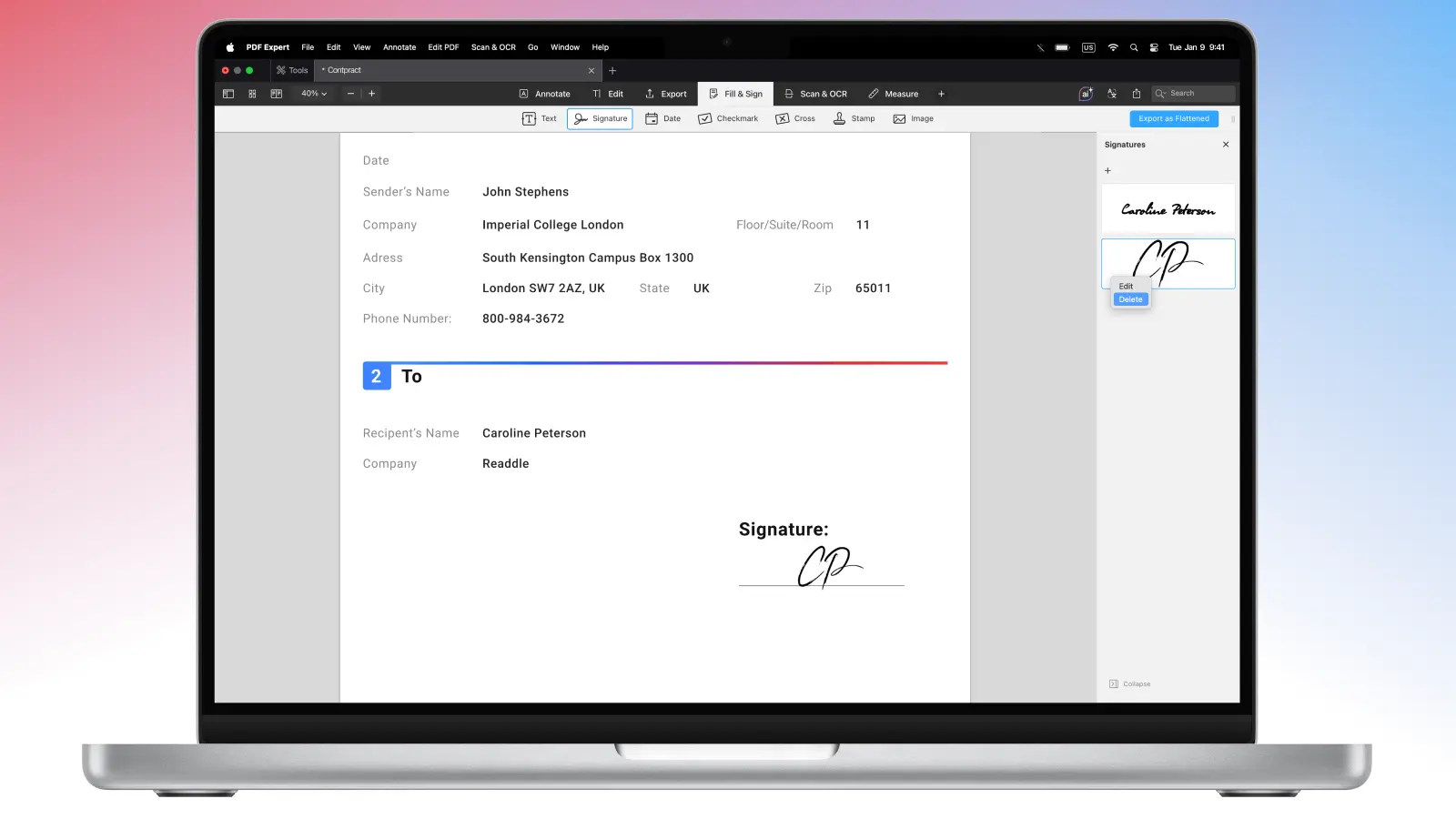The image size is (1456, 819).
Task: Switch to the Annotate tab
Action: (544, 94)
